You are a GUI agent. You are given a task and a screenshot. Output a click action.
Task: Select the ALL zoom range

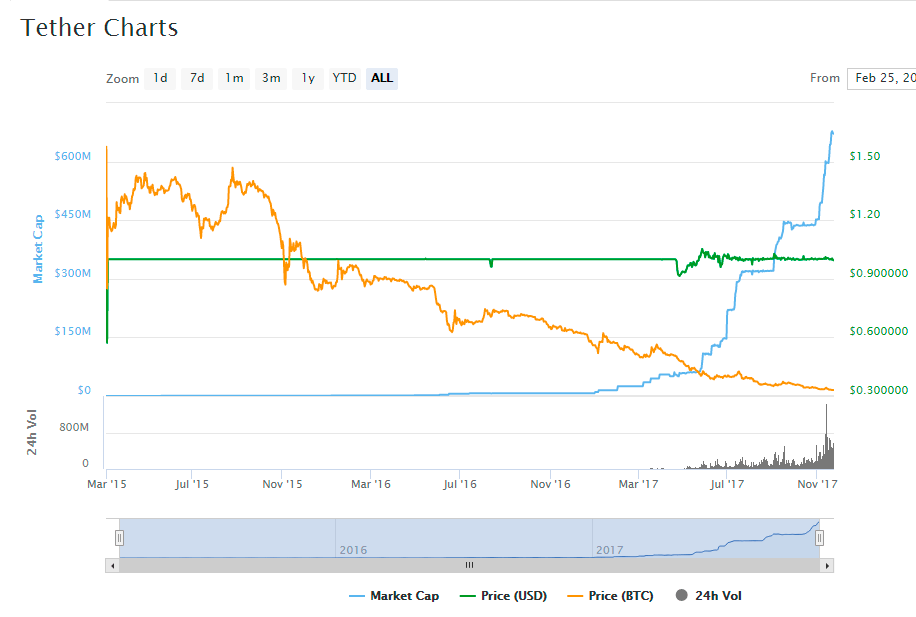click(382, 78)
